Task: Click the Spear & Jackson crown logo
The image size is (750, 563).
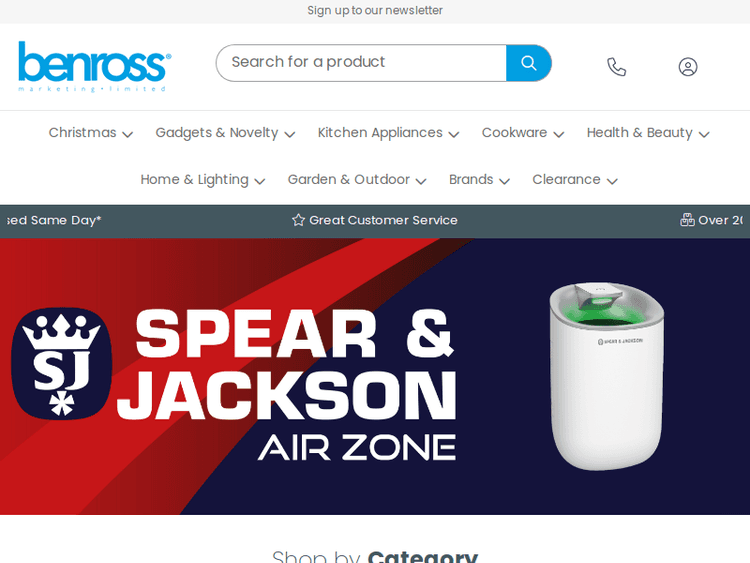Action: pyautogui.click(x=61, y=364)
